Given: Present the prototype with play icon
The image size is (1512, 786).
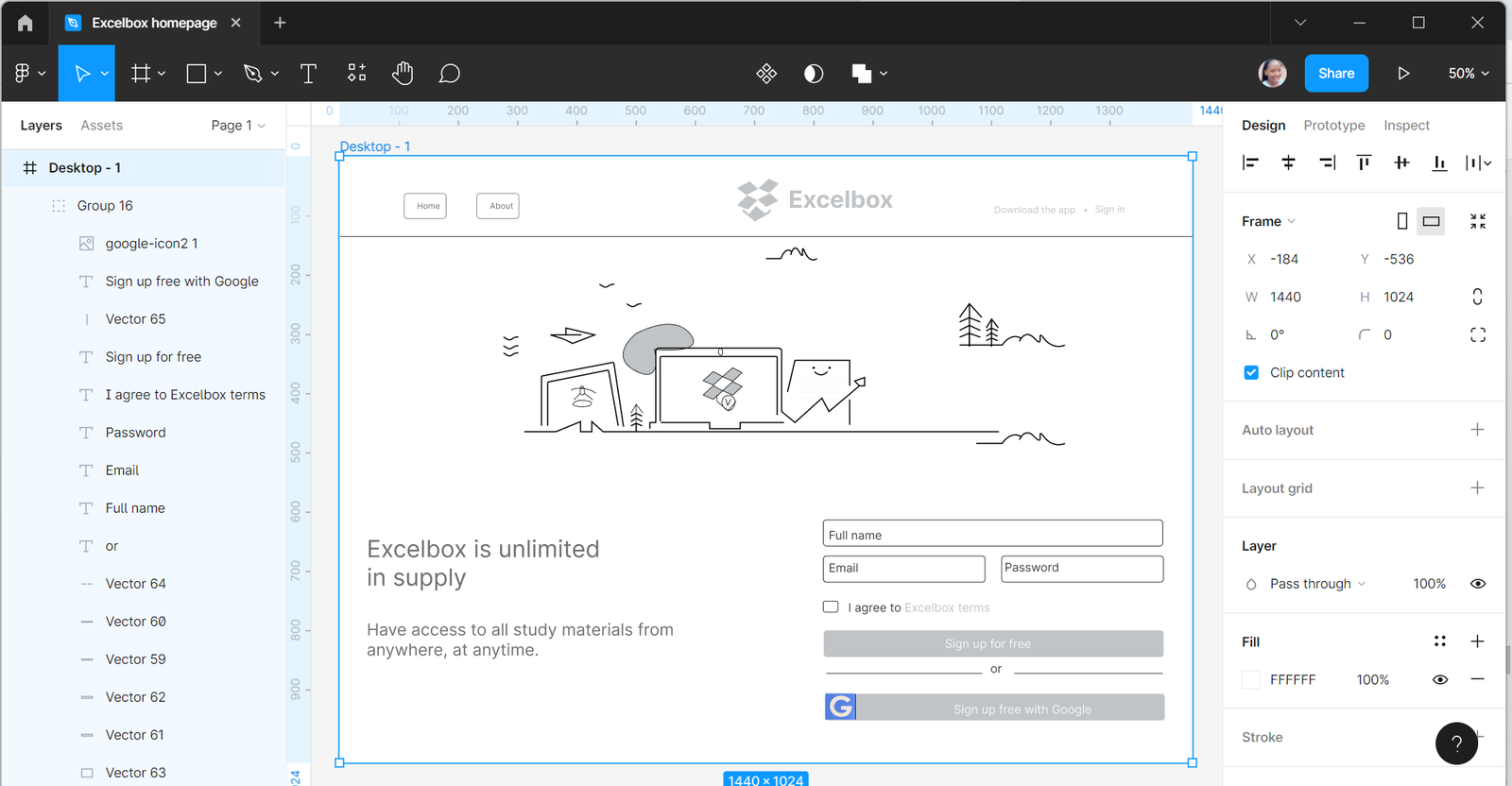Looking at the screenshot, I should coord(1403,73).
